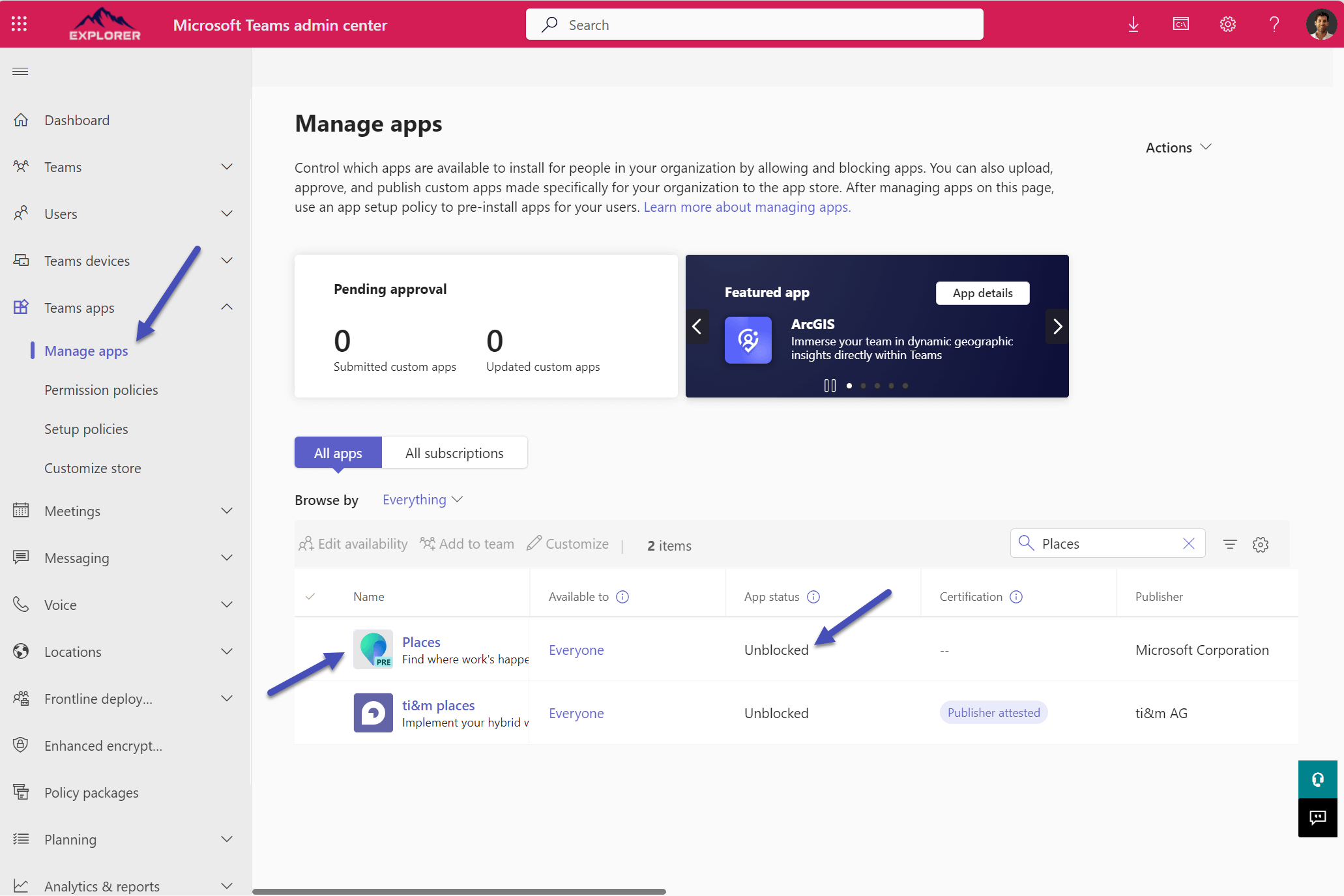Open Learn more about managing apps link

747,207
